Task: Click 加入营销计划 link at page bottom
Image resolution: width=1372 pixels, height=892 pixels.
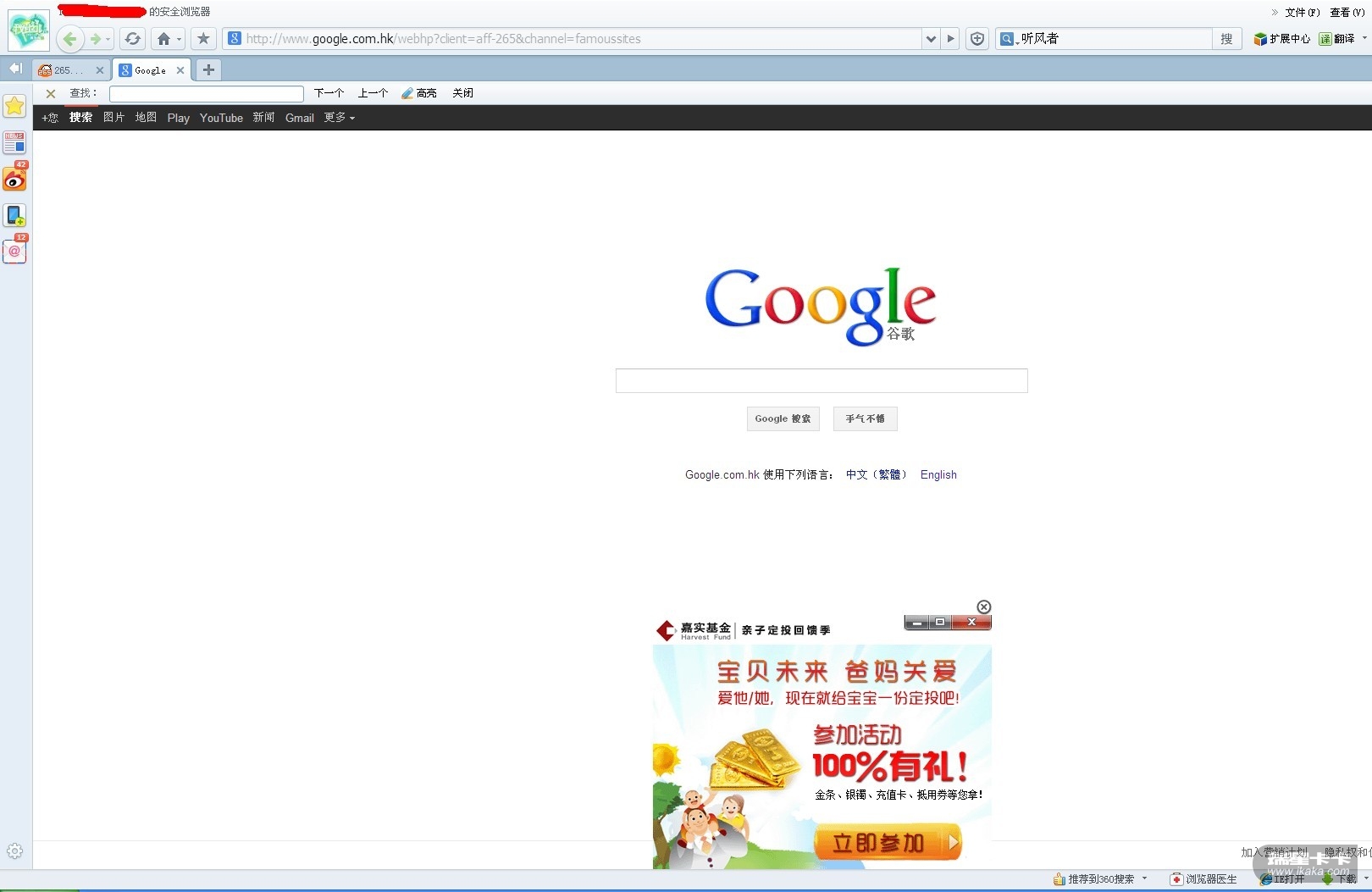Action: pyautogui.click(x=1275, y=852)
